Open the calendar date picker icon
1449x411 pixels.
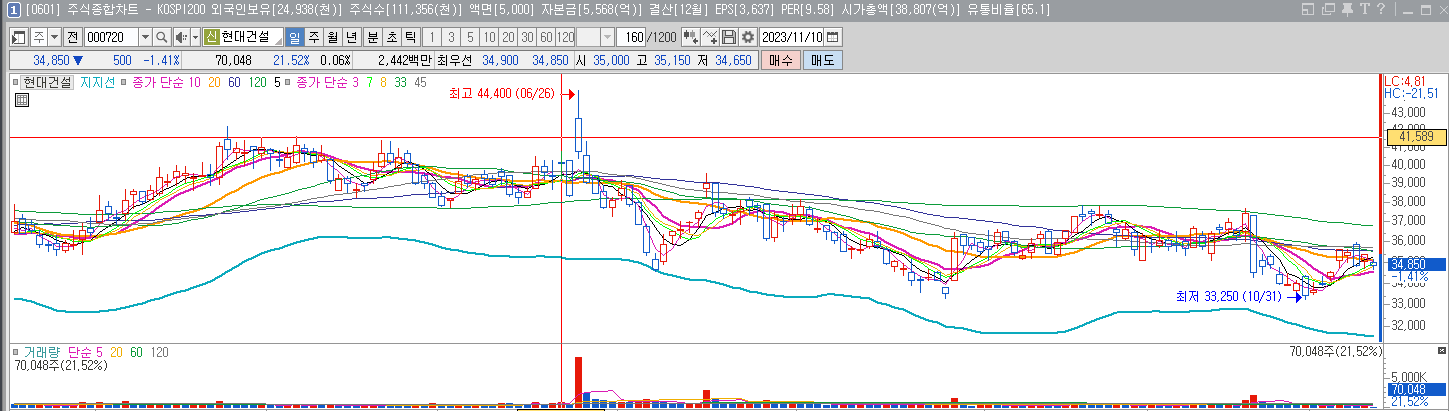832,37
